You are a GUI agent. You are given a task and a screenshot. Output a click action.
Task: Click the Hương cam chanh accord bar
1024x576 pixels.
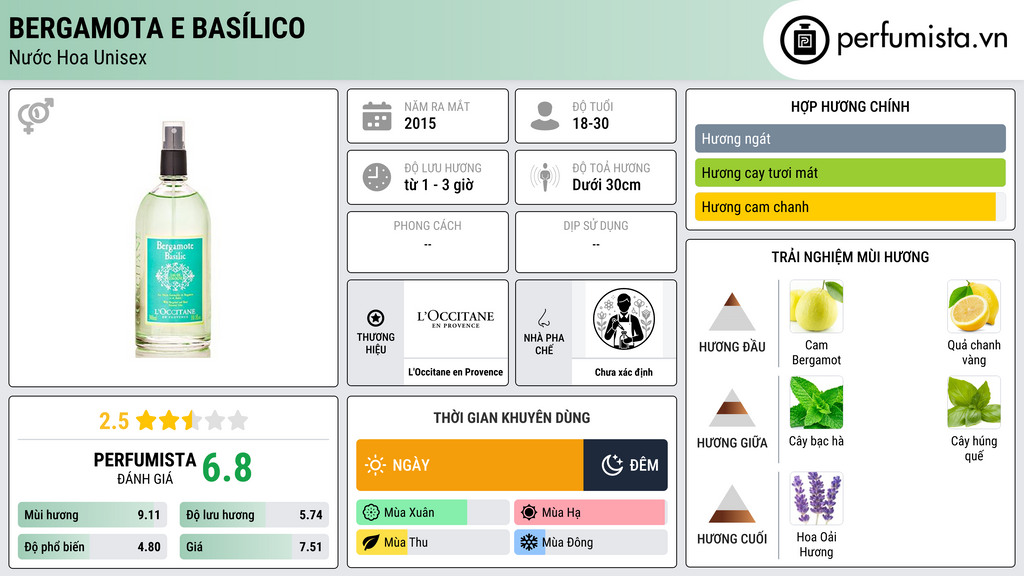point(850,206)
